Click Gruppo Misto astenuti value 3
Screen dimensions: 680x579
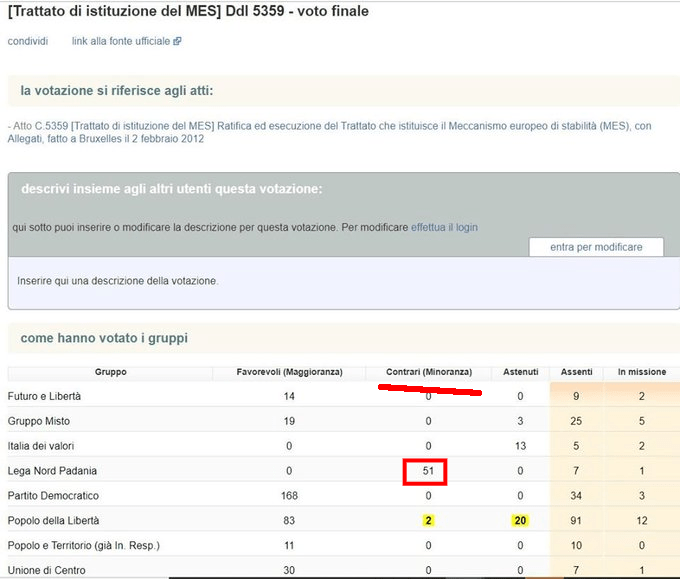[520, 421]
